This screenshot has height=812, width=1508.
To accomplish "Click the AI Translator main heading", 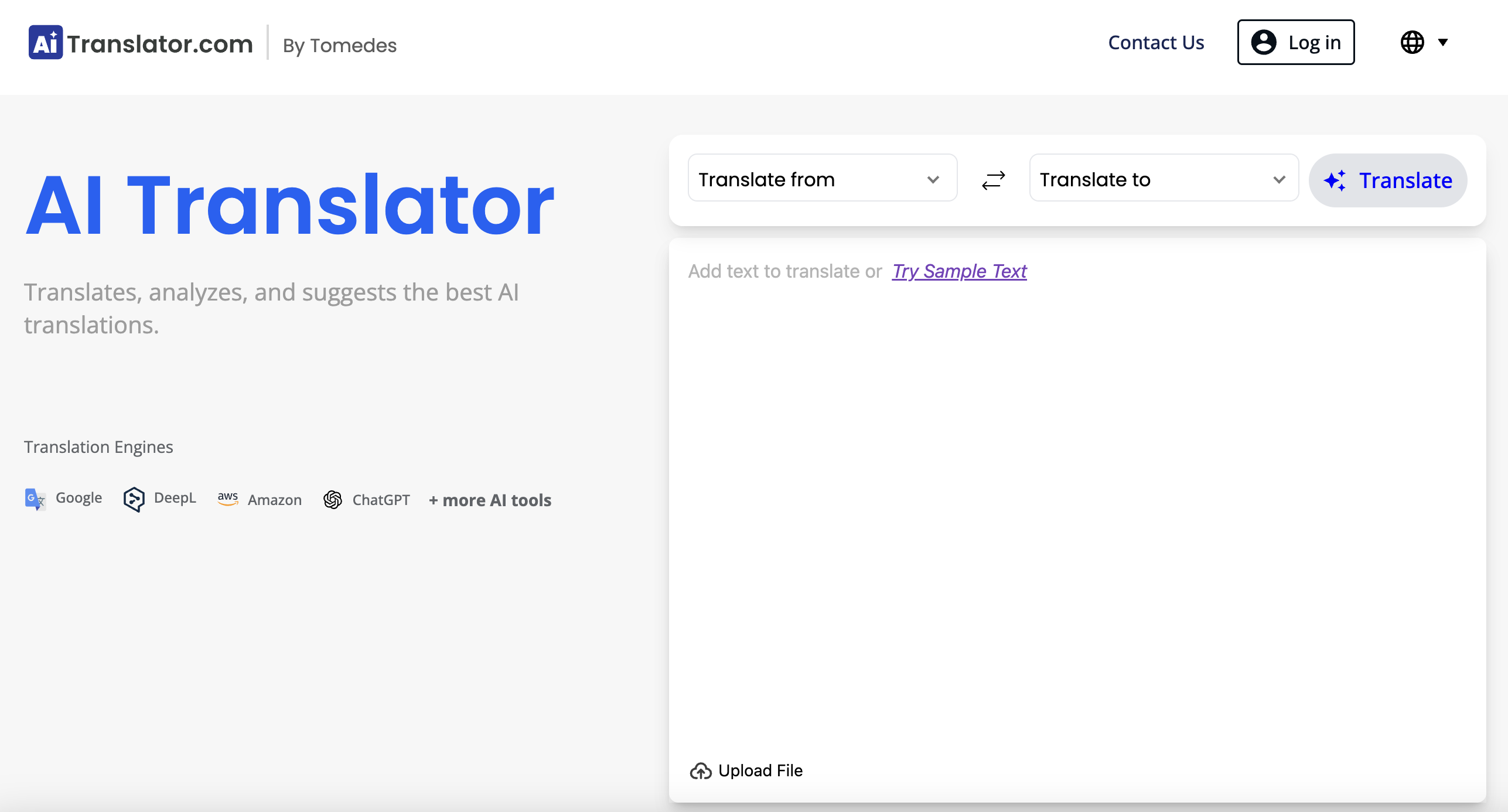I will [x=289, y=205].
